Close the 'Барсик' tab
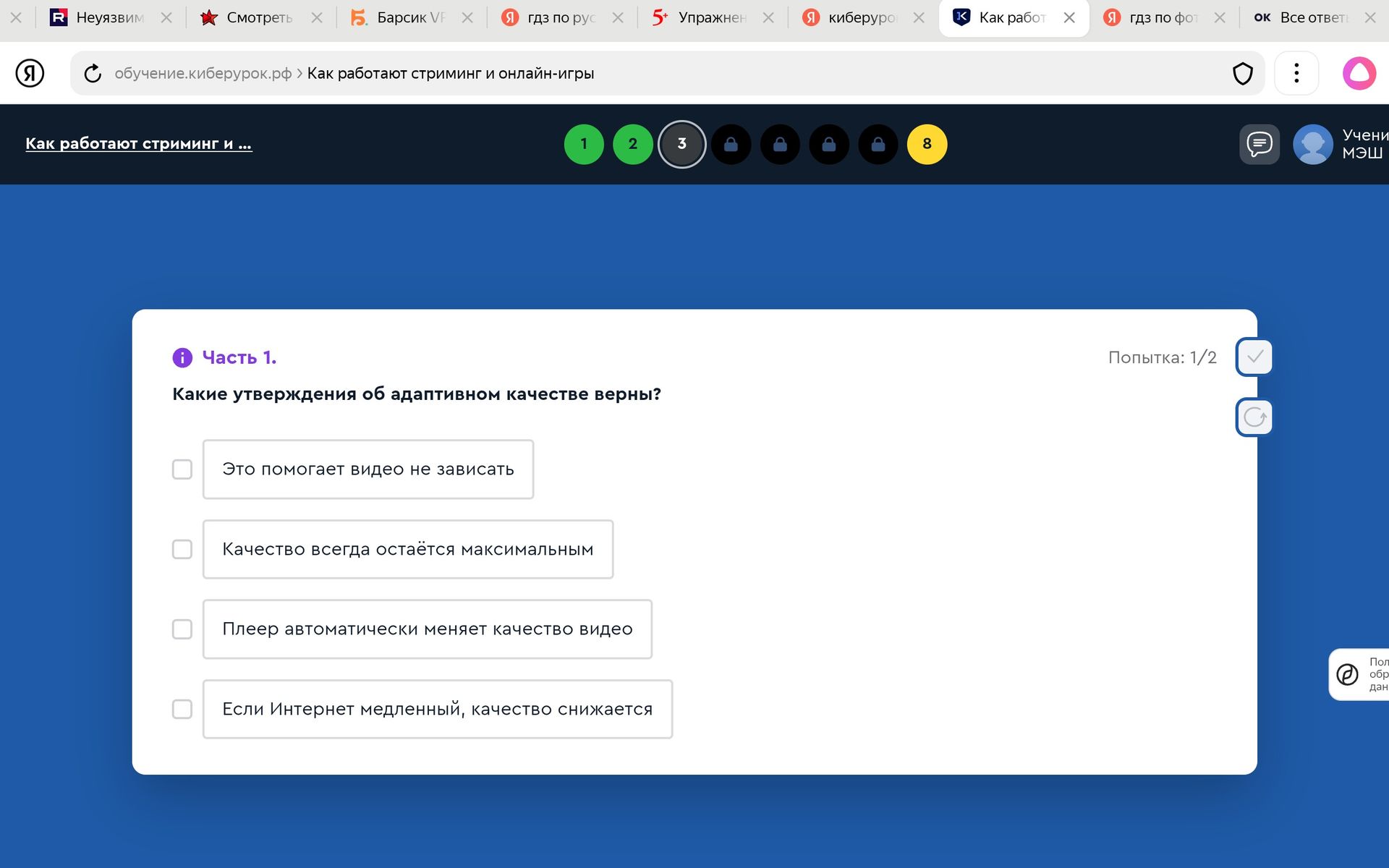The image size is (1389, 868). coord(467,17)
